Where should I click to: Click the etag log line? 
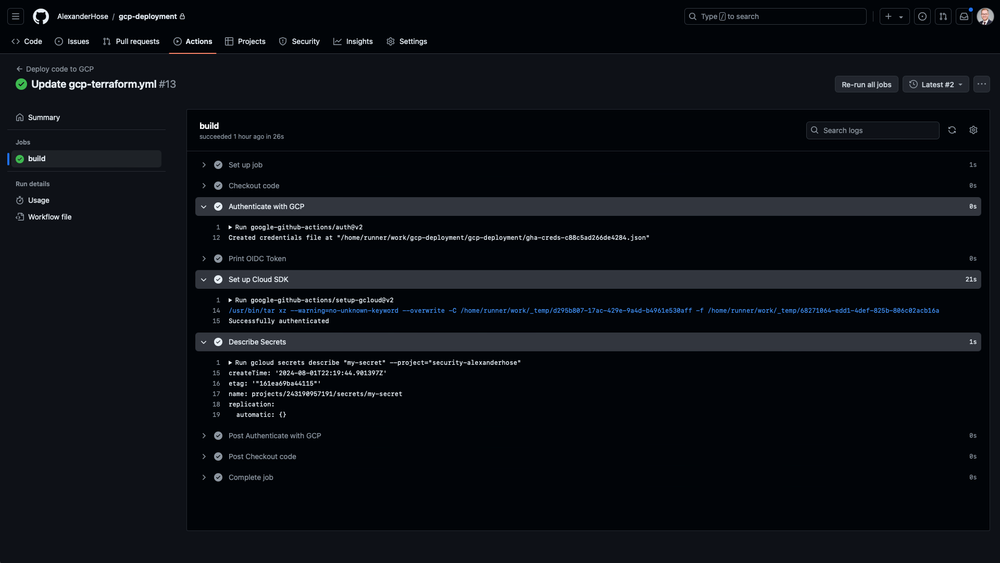[275, 383]
